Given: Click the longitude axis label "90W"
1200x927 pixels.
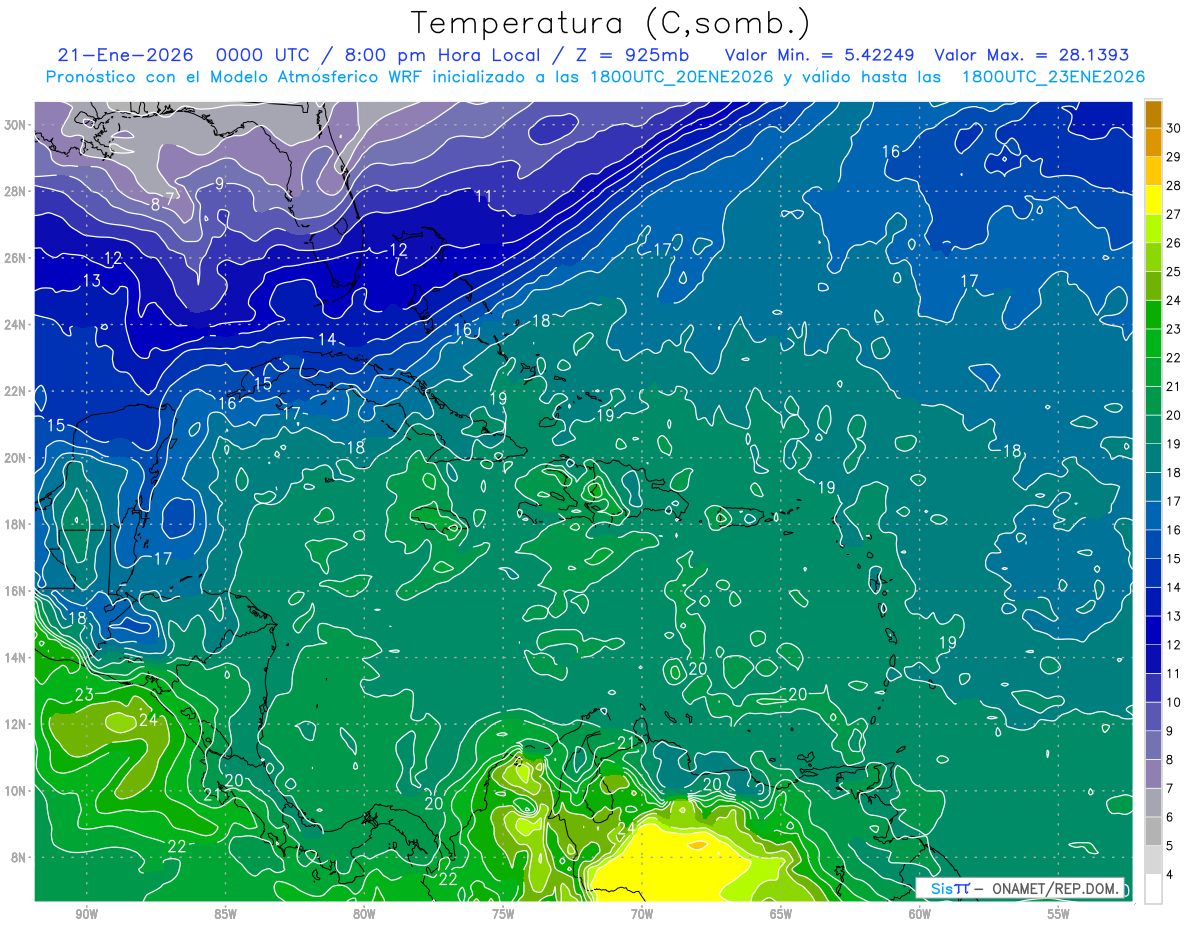Looking at the screenshot, I should [86, 914].
